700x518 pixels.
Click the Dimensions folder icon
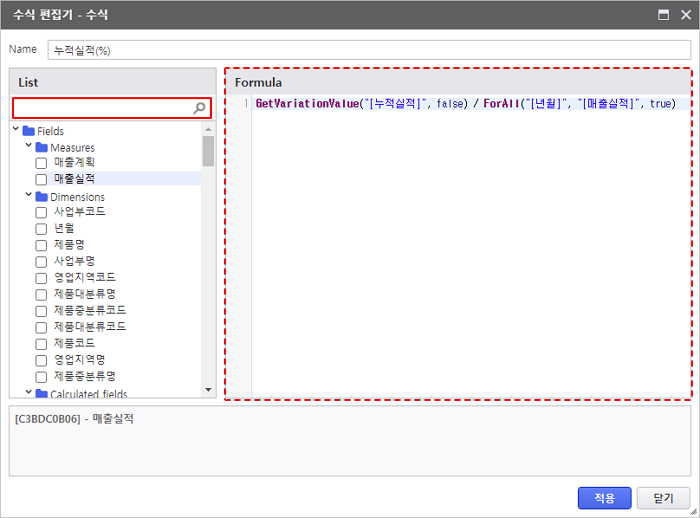click(41, 197)
